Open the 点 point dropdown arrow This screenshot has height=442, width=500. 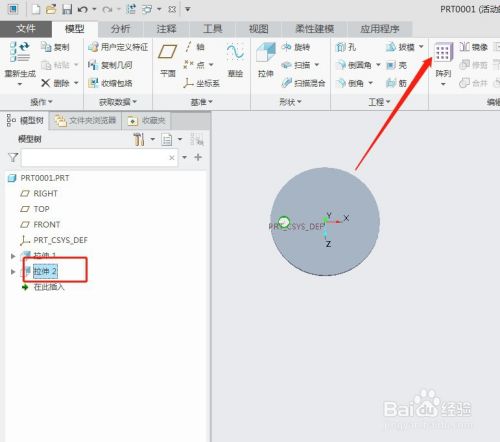211,65
